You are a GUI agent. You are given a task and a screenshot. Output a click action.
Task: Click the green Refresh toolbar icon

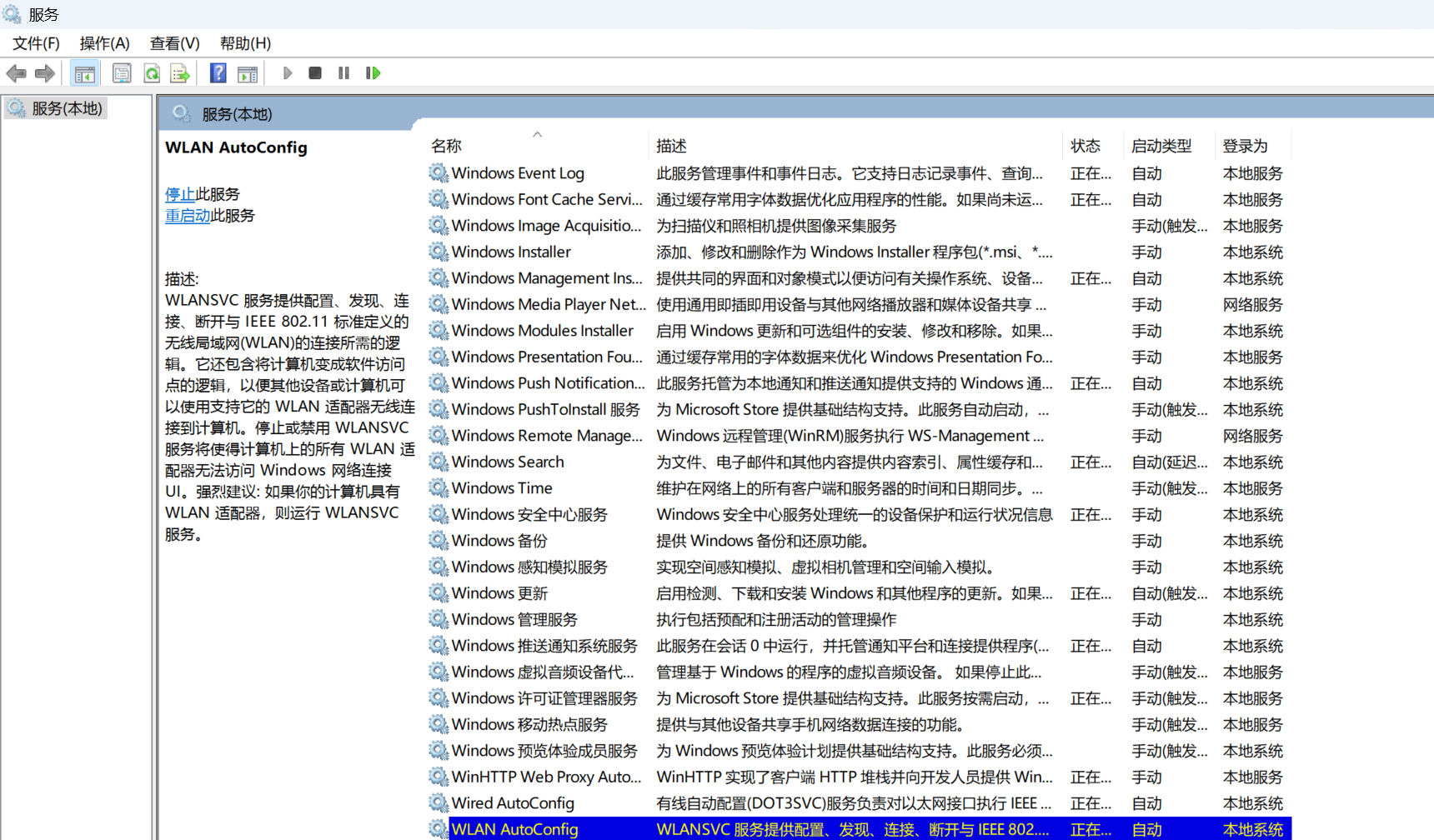(152, 73)
